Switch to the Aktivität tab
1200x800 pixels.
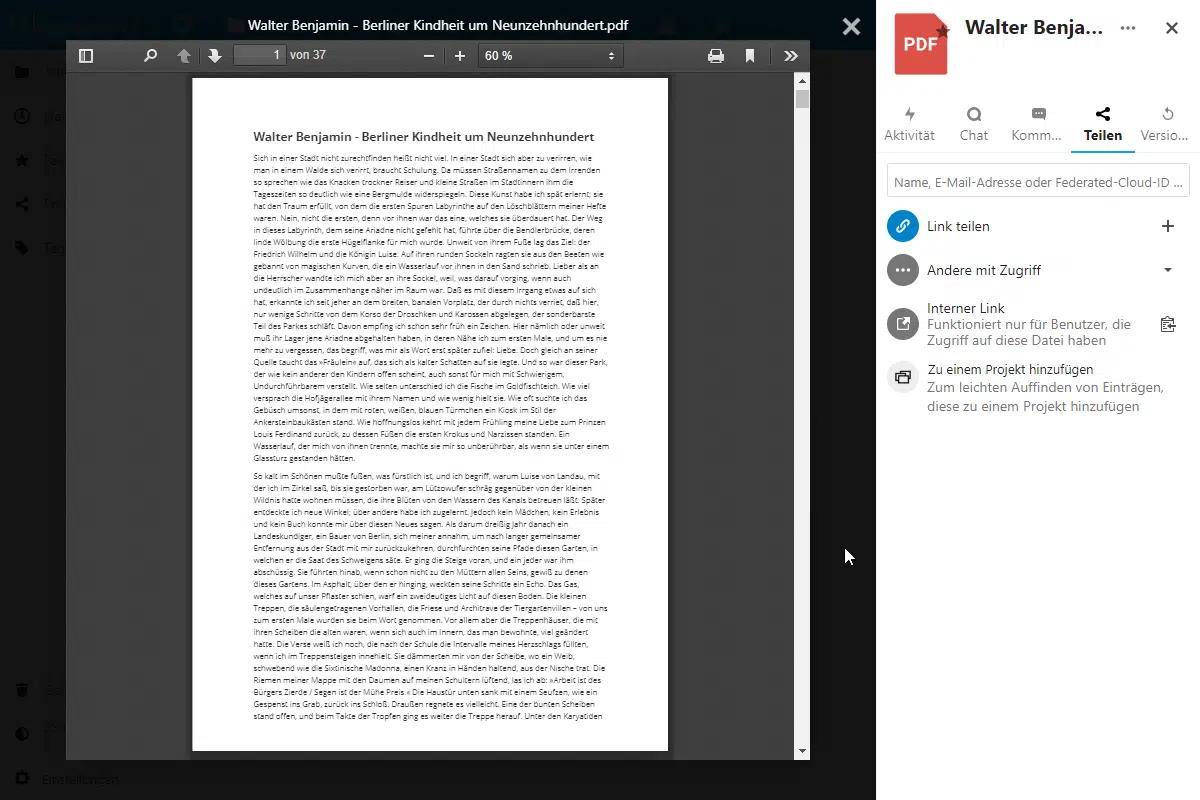909,125
